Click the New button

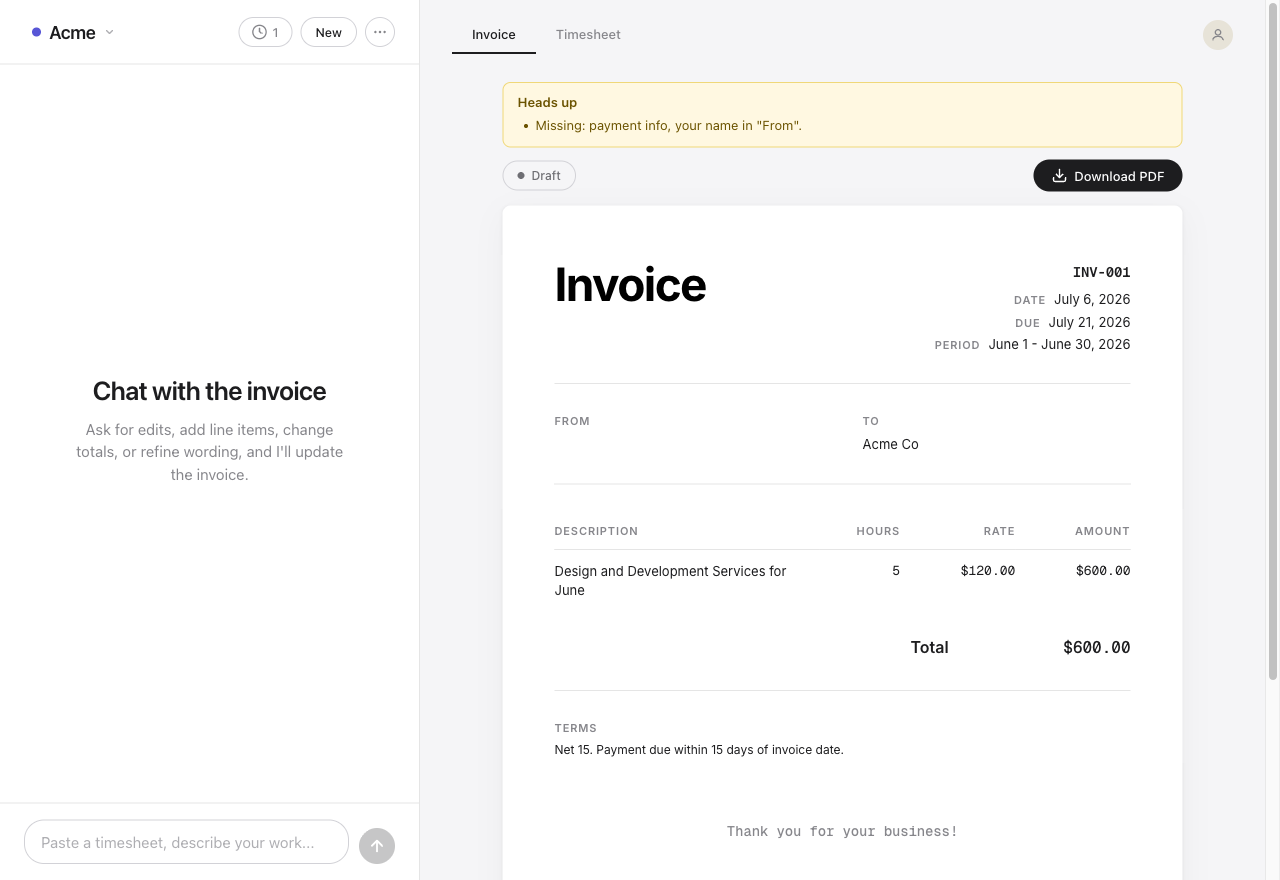[x=328, y=32]
